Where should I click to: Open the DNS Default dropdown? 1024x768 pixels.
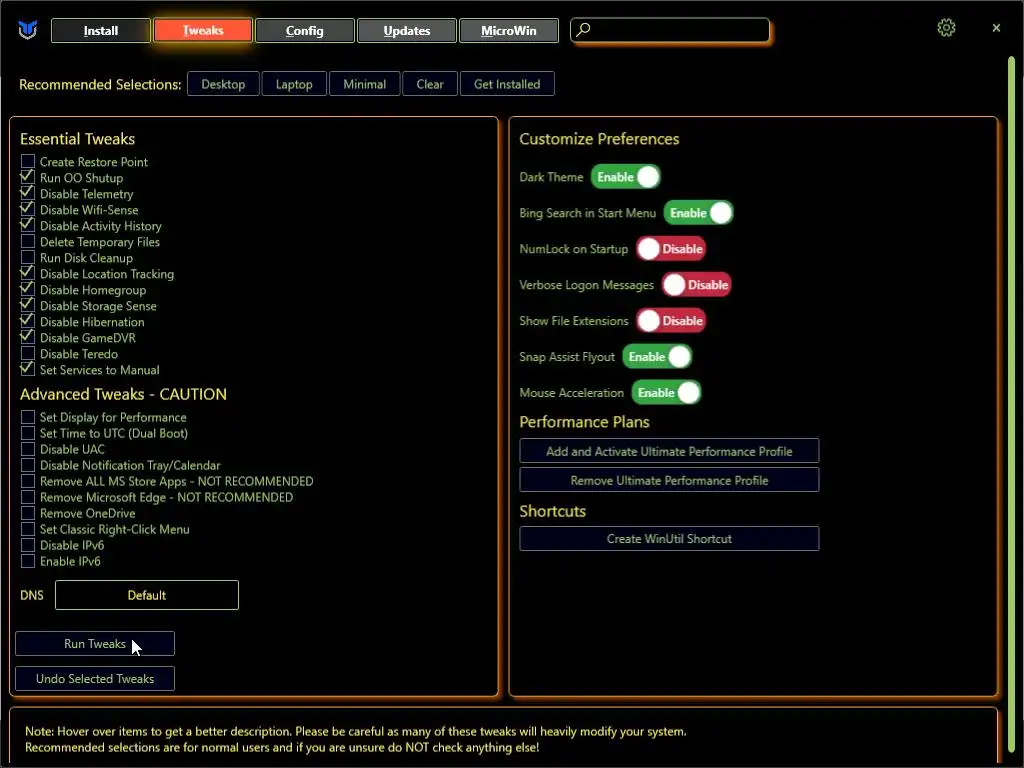click(x=147, y=595)
